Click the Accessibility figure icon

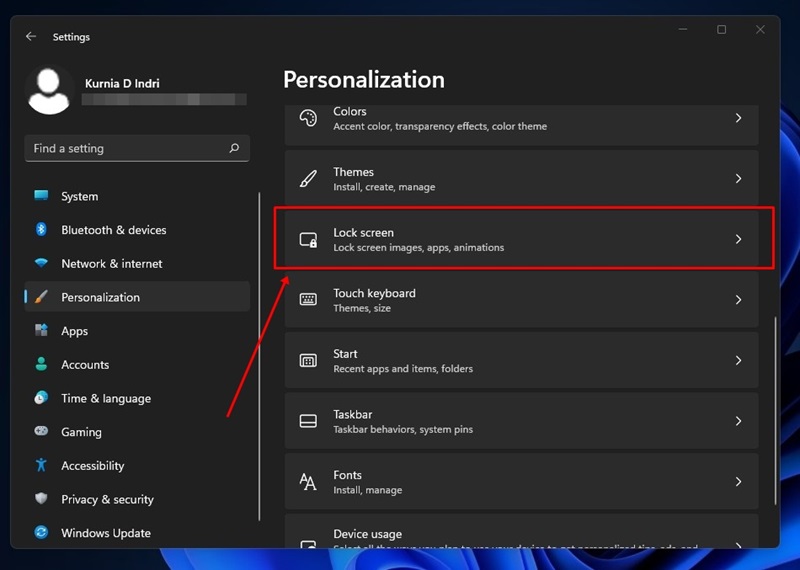pyautogui.click(x=41, y=465)
